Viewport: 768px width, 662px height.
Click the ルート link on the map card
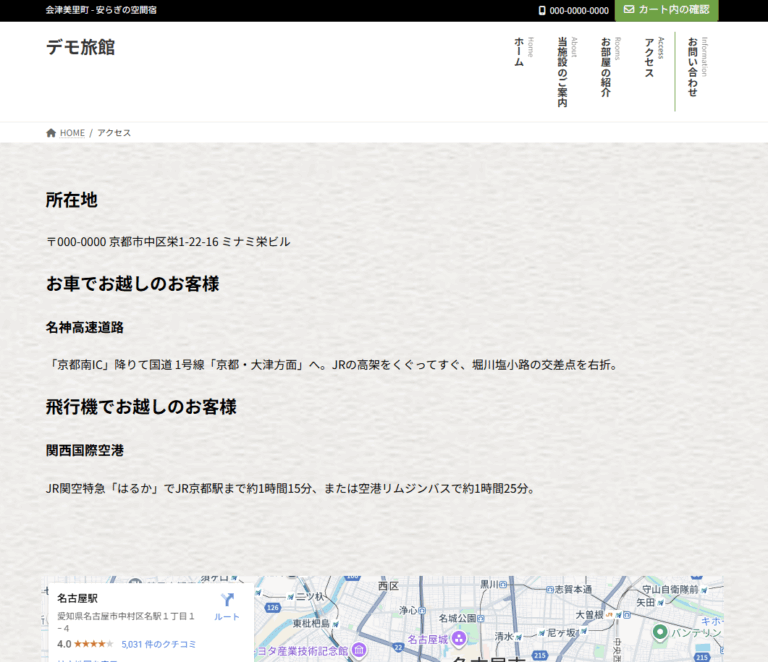(x=227, y=617)
